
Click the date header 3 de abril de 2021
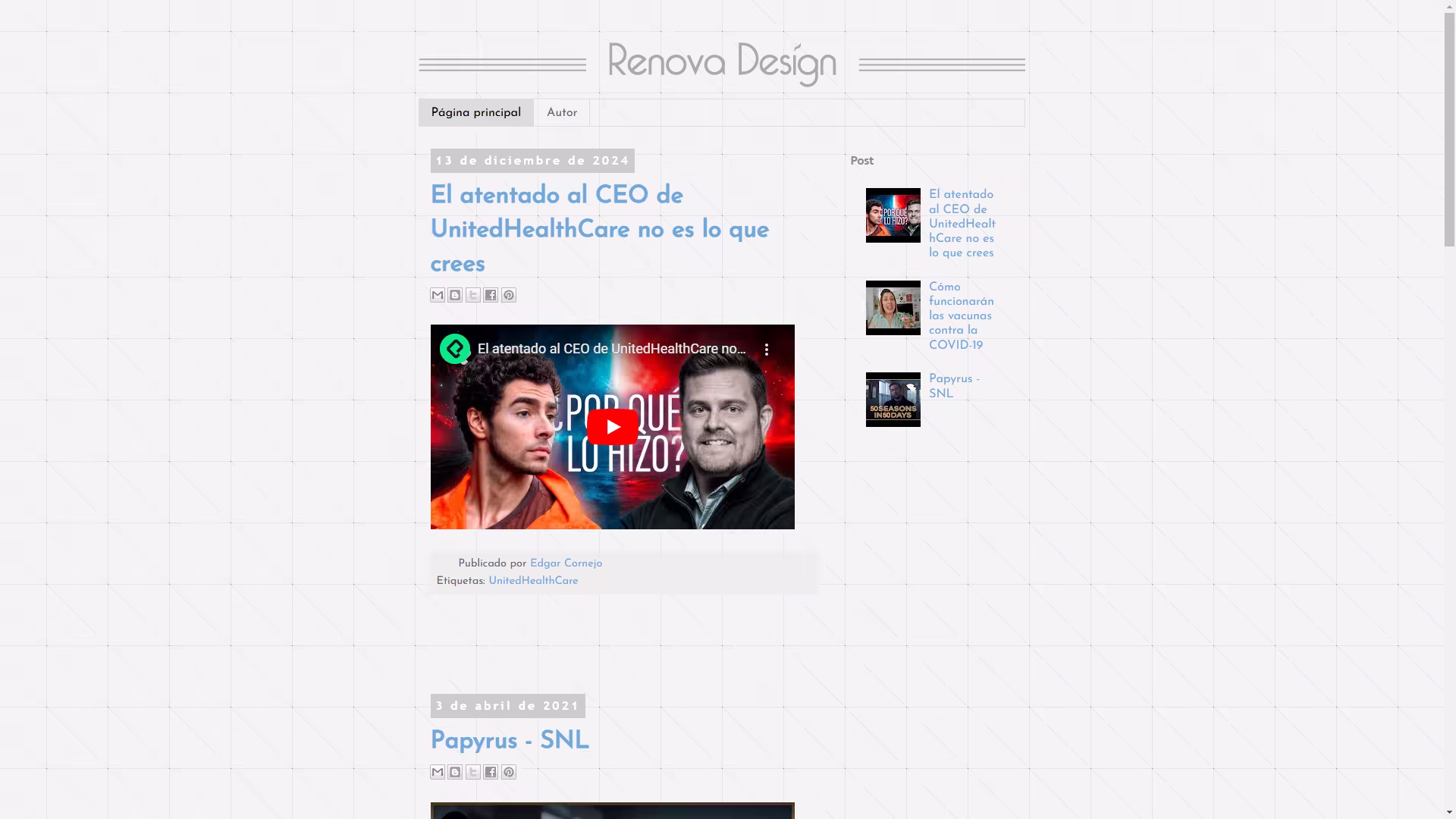coord(508,706)
